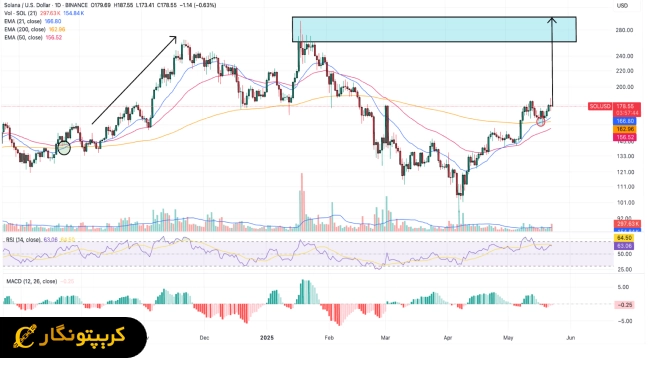Select the EMA (200, close) legend label
The height and width of the screenshot is (365, 650).
25,29
